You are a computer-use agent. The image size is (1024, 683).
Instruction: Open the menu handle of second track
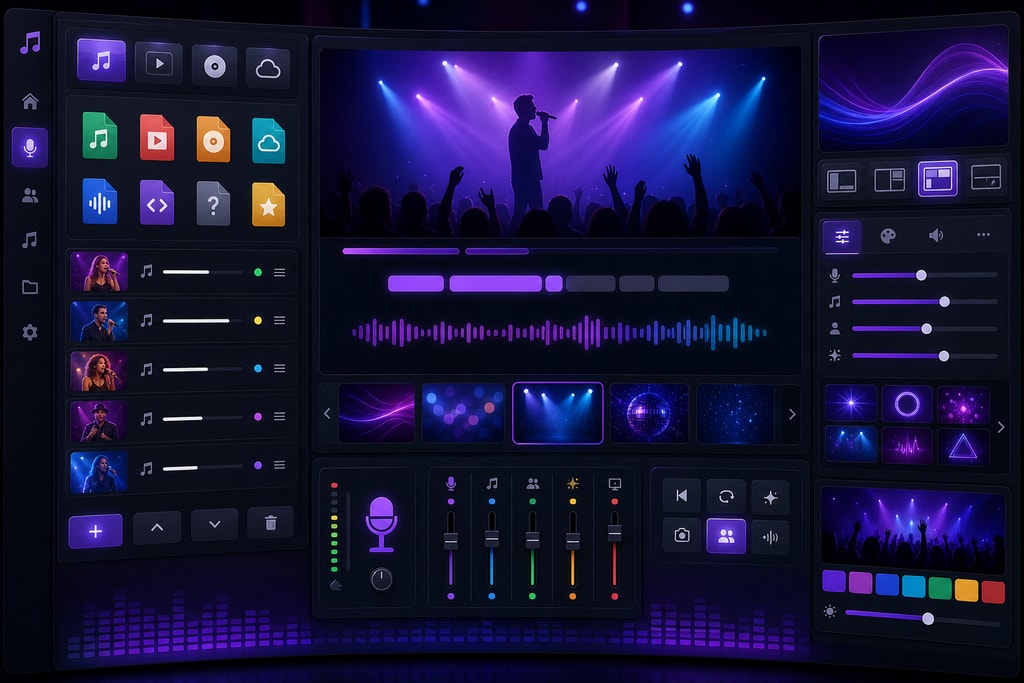tap(280, 321)
